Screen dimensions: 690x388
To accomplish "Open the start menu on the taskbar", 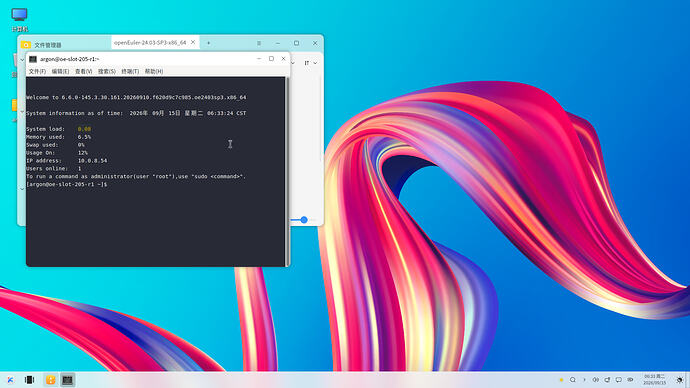I will 10,380.
